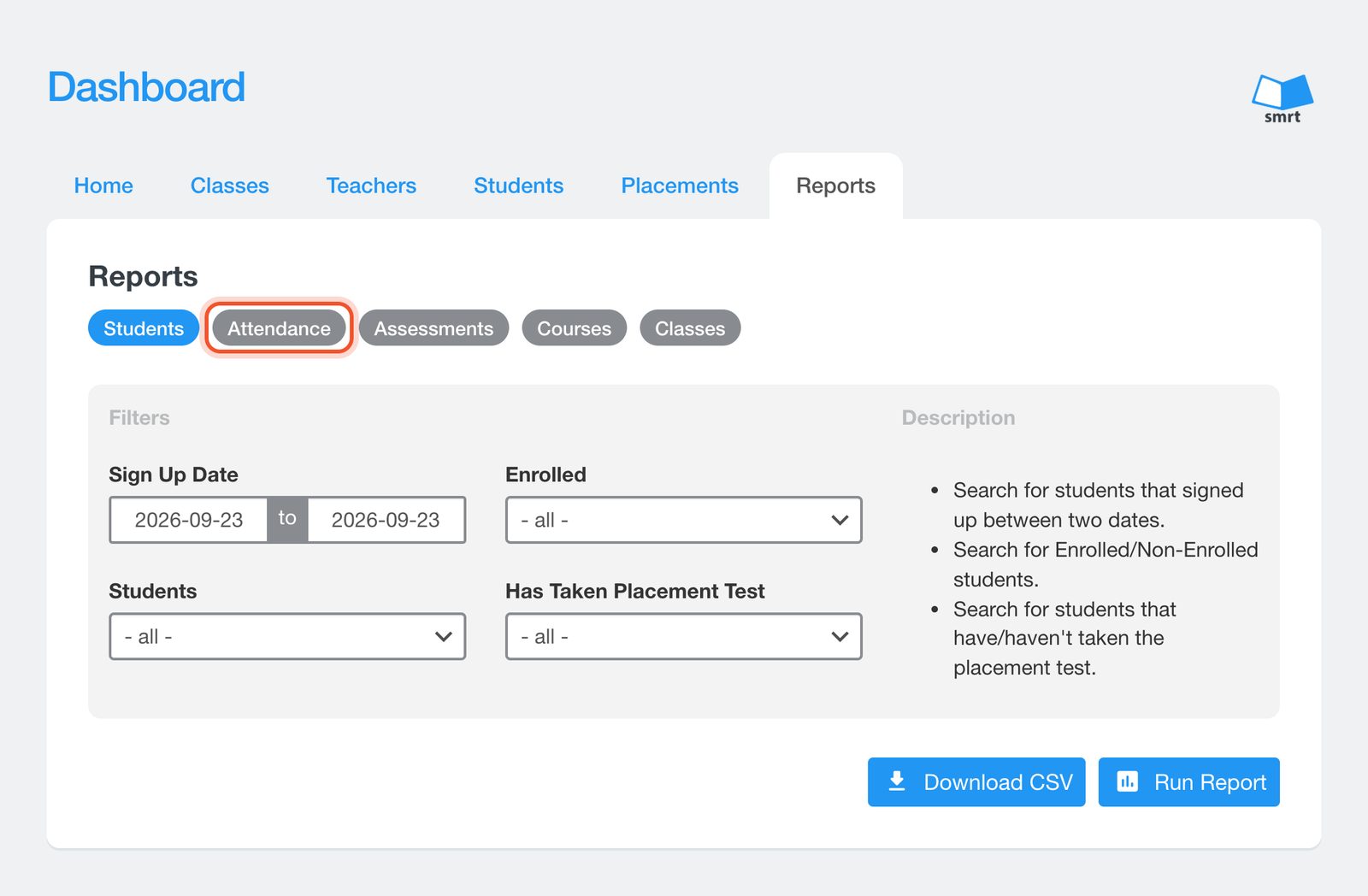This screenshot has width=1368, height=896.
Task: Open the Students navigation tab
Action: click(x=518, y=186)
